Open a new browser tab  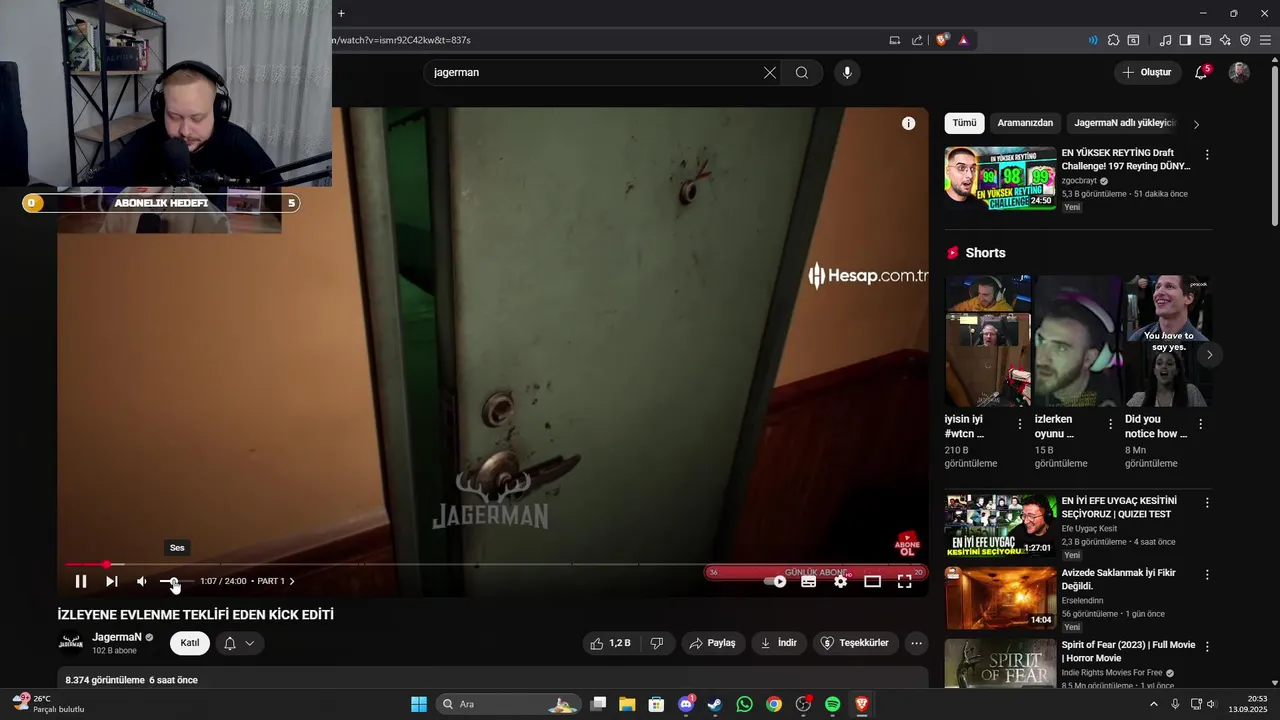[341, 13]
